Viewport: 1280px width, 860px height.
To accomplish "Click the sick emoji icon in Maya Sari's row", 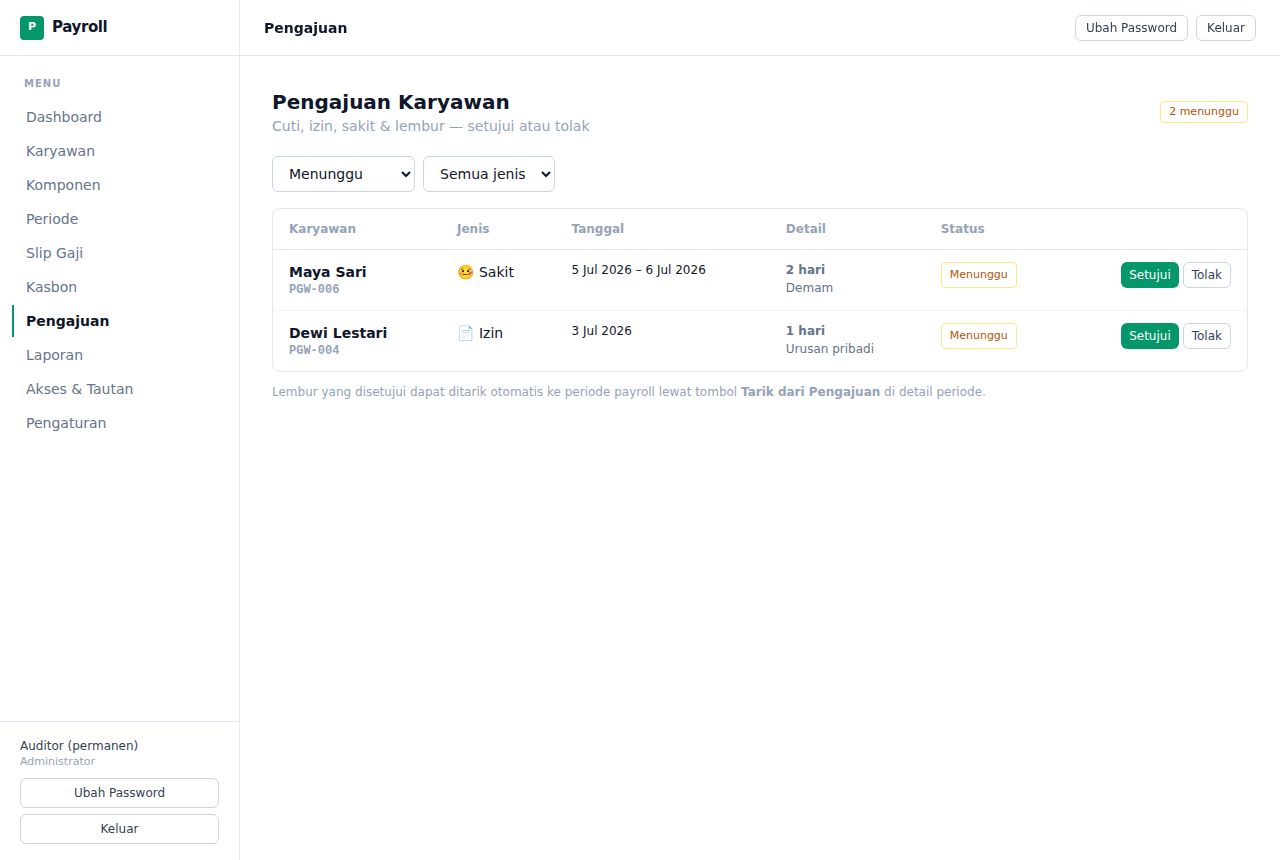I will pos(465,272).
